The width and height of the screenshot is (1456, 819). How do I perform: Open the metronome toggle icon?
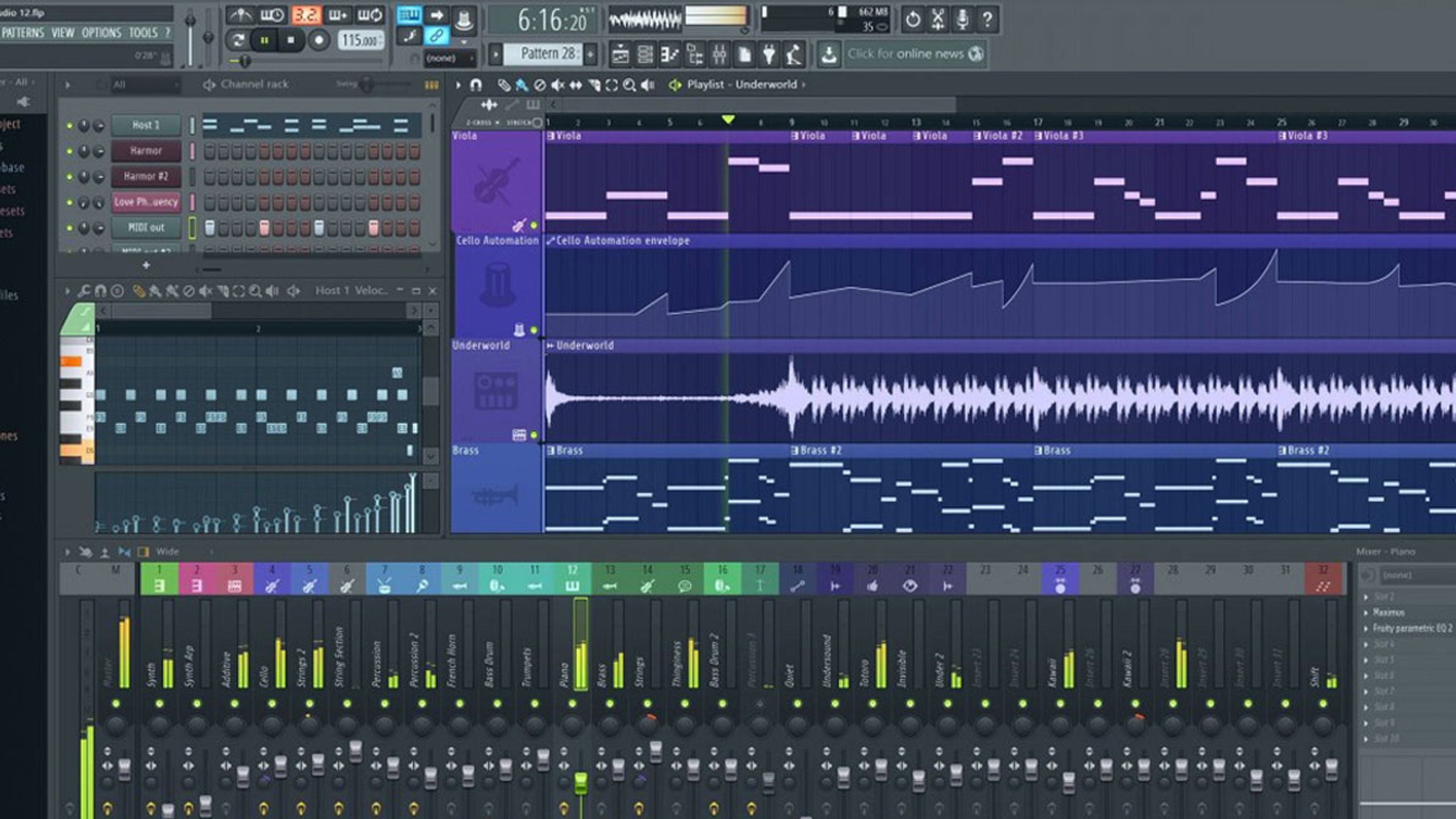(241, 15)
